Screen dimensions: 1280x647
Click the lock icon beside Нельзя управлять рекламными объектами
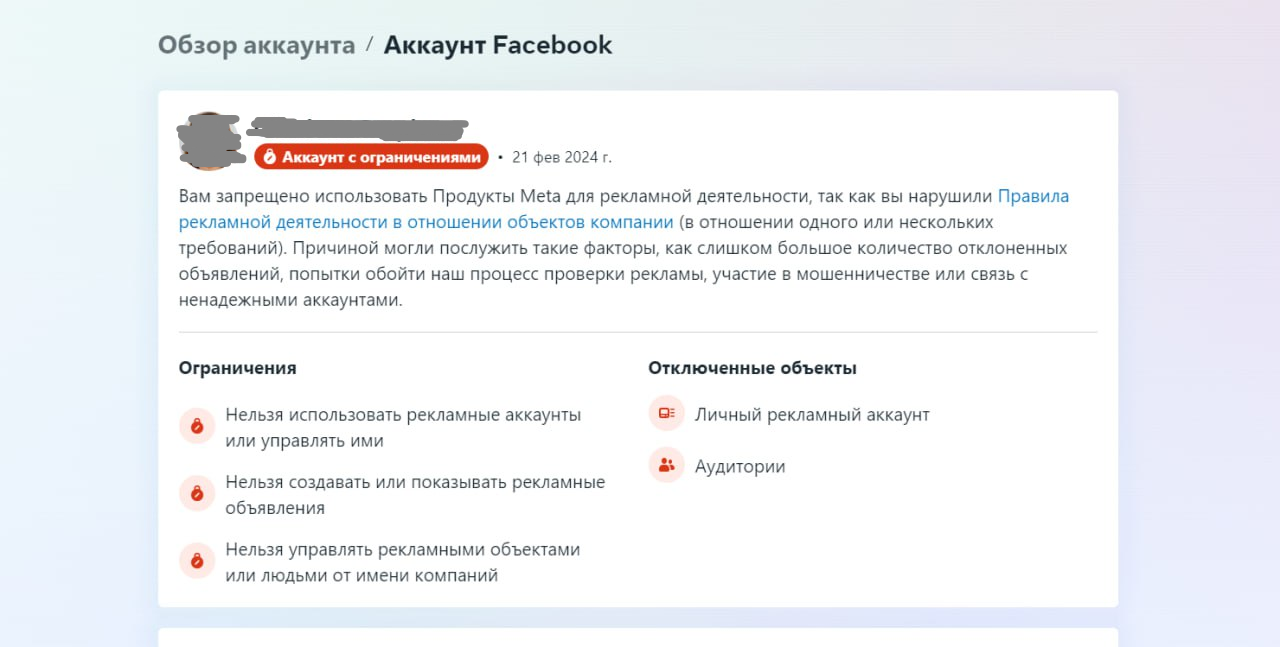click(197, 561)
